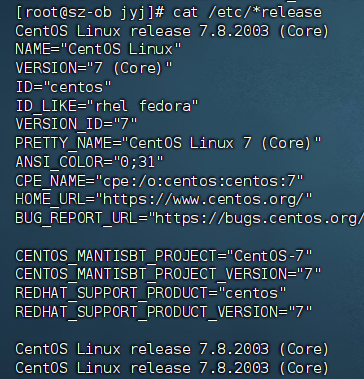Click the CENTOS_MANTISBT_PROJECT="CentOS-7" line
The height and width of the screenshot is (379, 364).
(x=164, y=256)
